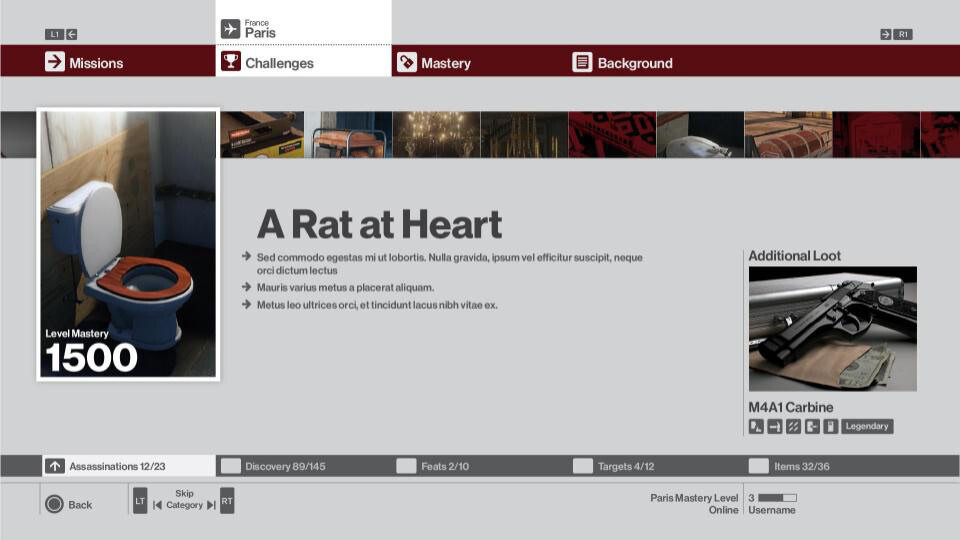
Task: Click the LT skip category button
Action: click(140, 501)
